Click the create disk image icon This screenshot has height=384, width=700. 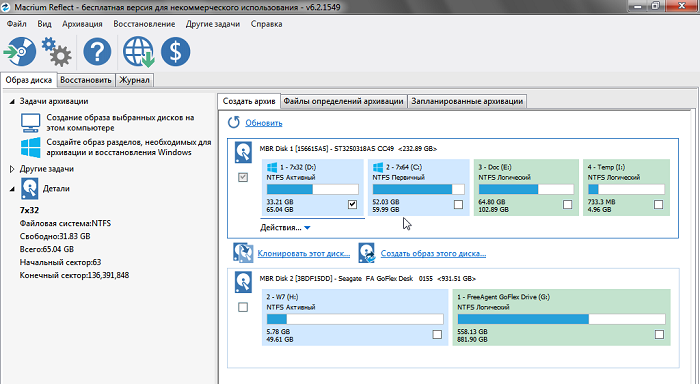367,253
